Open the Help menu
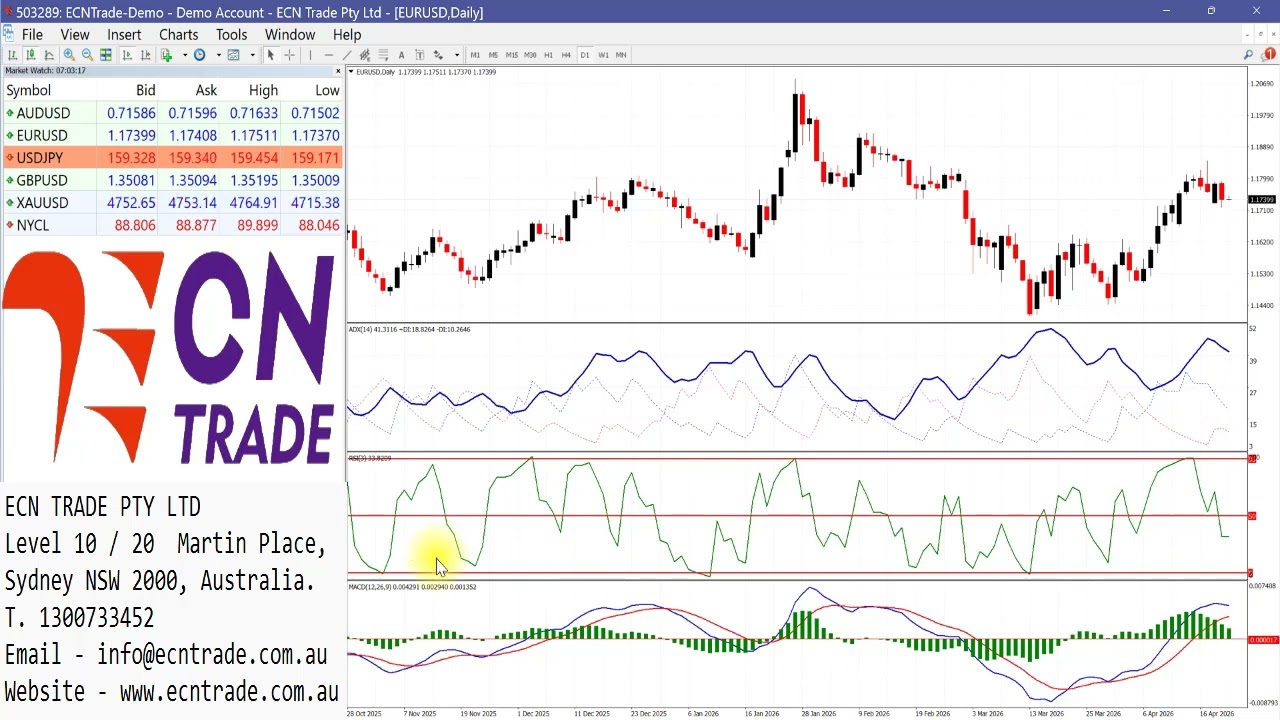 tap(347, 34)
